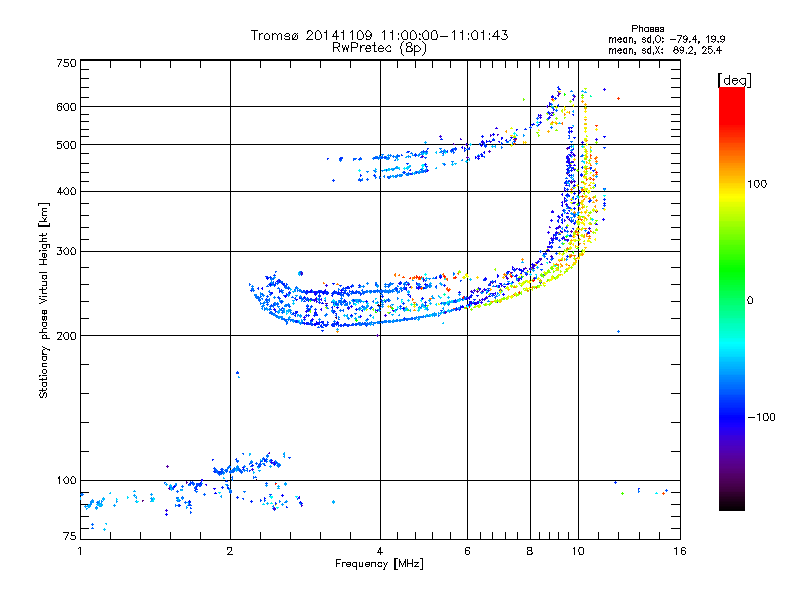Click the 'Stationary phase Virtual Height [km]' axis label
The height and width of the screenshot is (600, 800).
click(x=43, y=301)
